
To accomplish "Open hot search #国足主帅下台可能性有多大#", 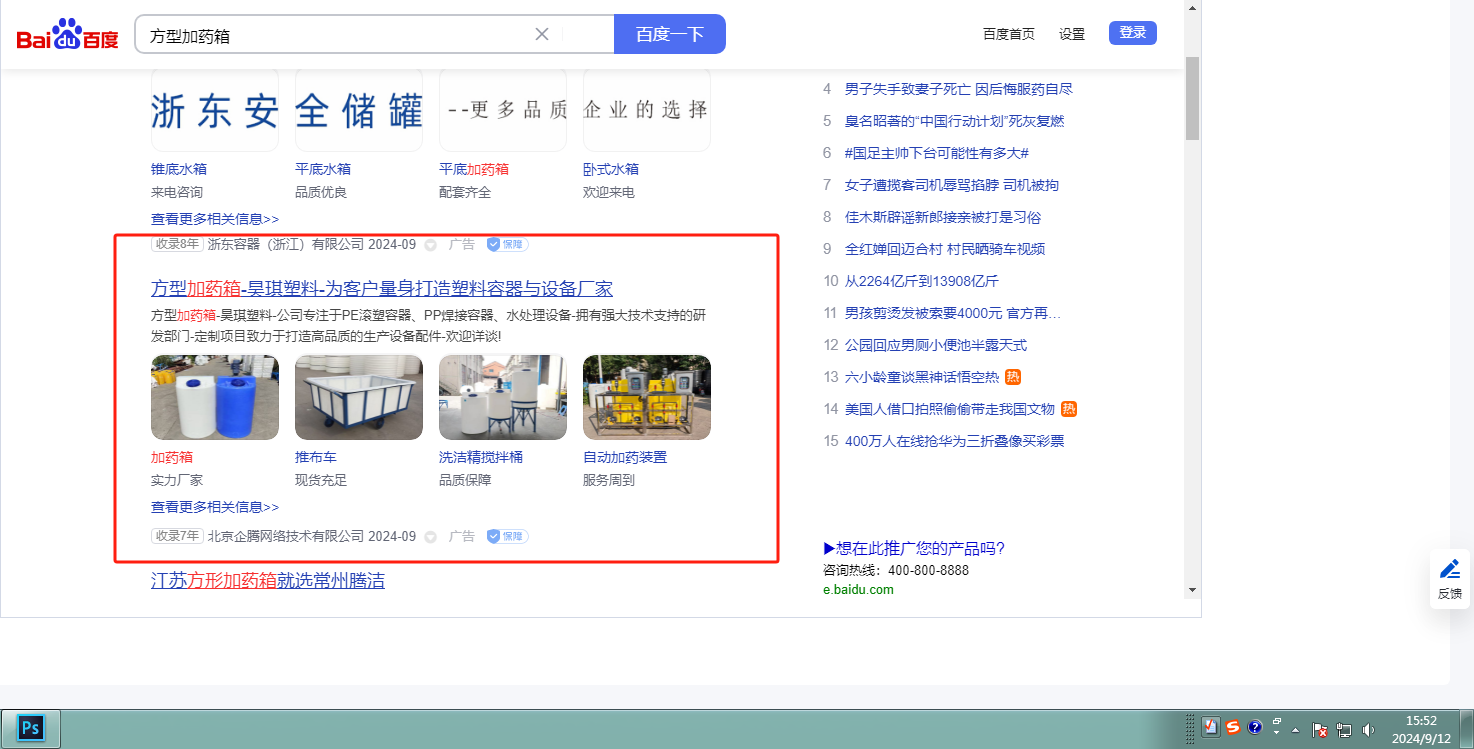I will pyautogui.click(x=937, y=153).
